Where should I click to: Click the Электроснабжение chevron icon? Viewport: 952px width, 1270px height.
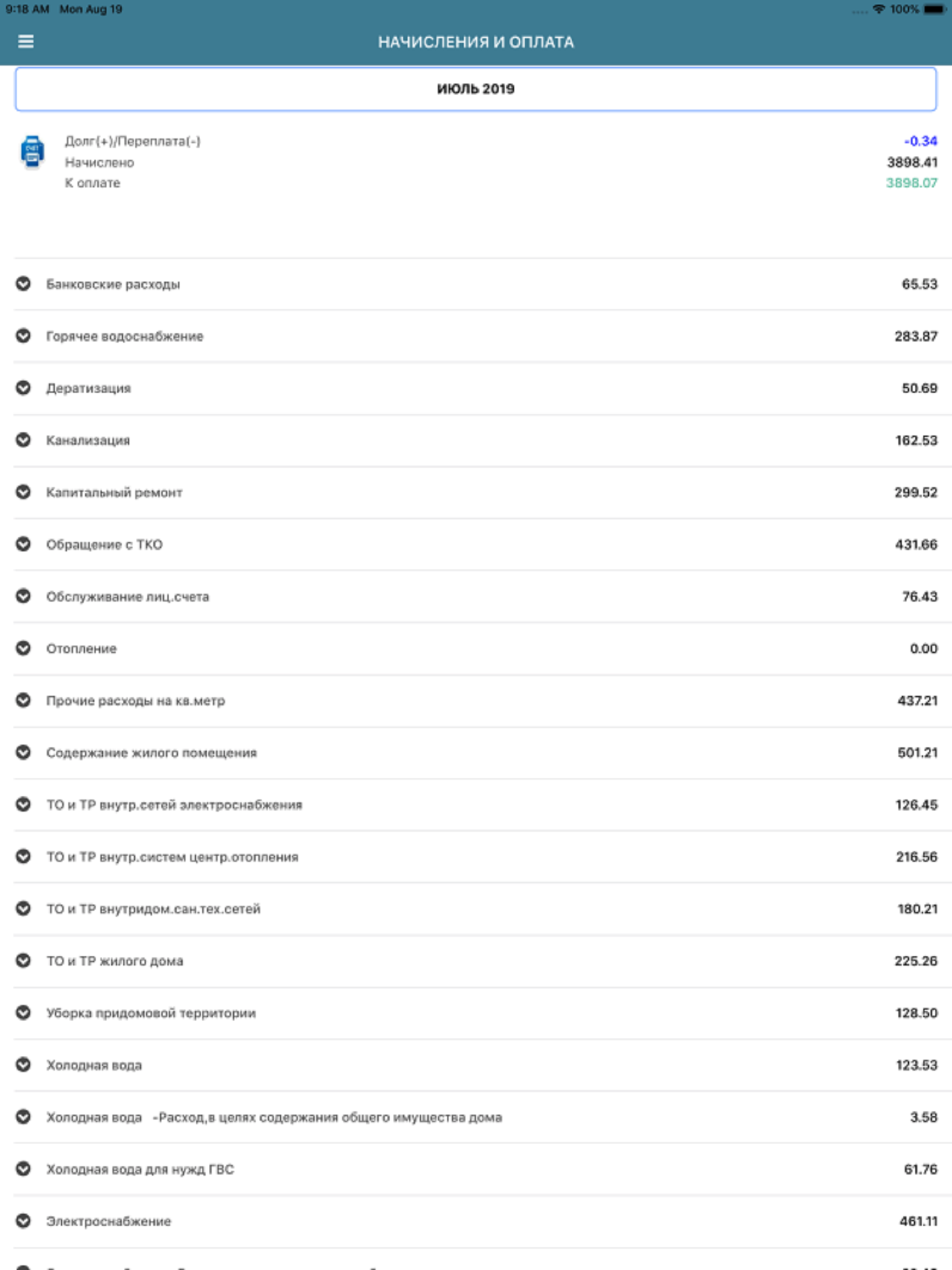(x=23, y=1221)
